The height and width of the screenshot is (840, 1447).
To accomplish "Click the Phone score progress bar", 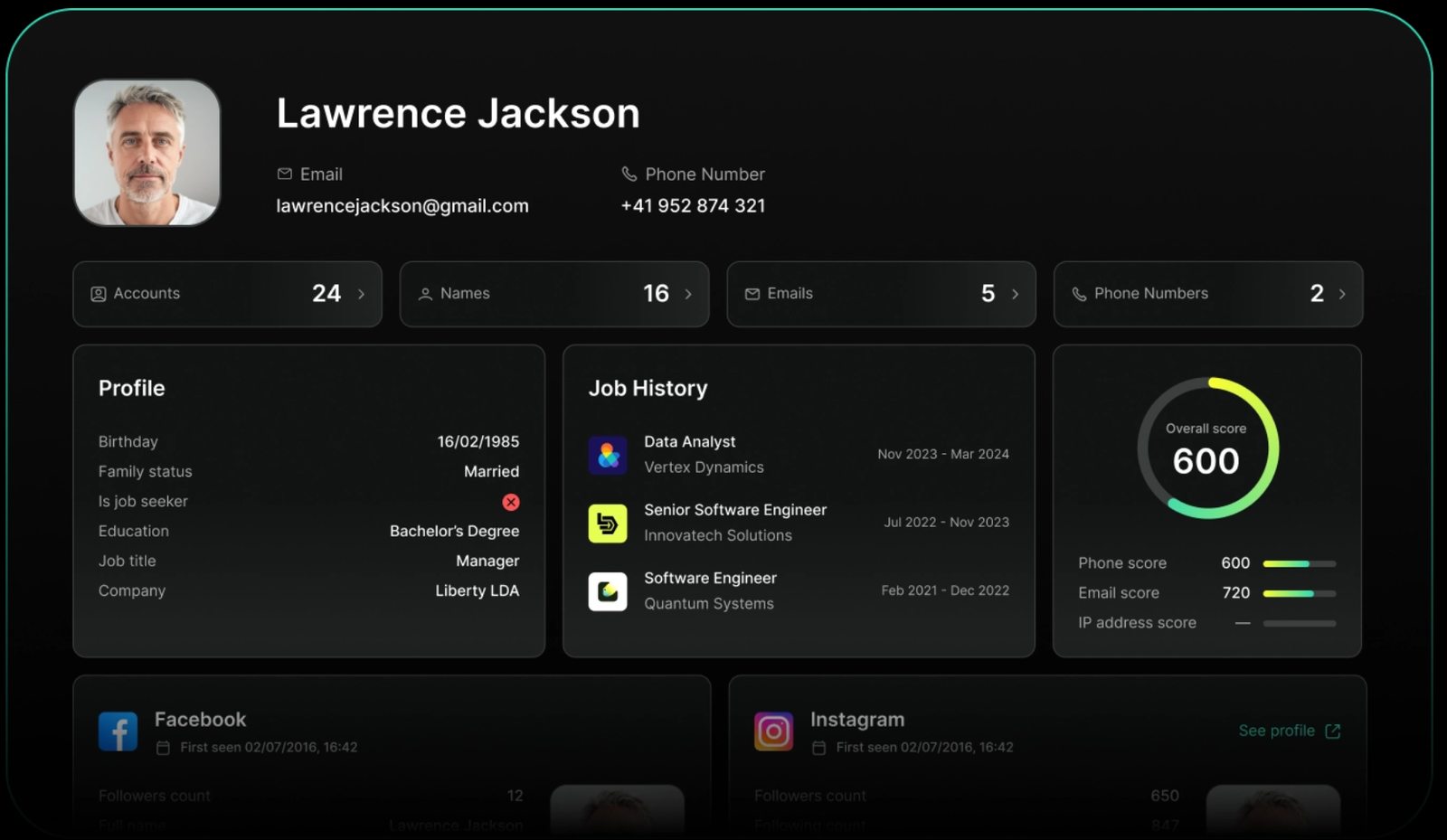I will [1299, 563].
